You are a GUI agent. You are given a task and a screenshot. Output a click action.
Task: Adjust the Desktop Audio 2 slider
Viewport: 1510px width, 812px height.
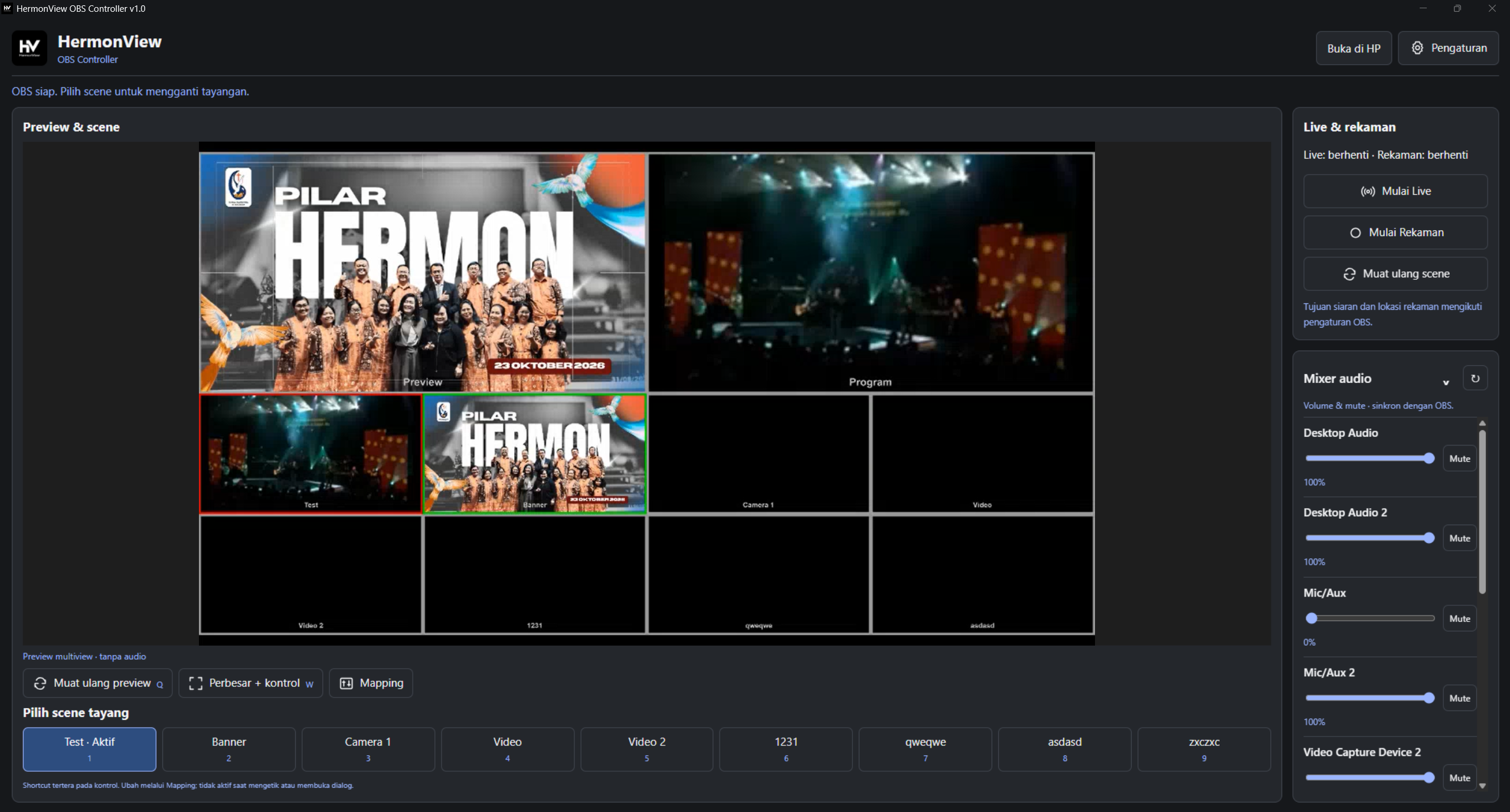(1370, 538)
